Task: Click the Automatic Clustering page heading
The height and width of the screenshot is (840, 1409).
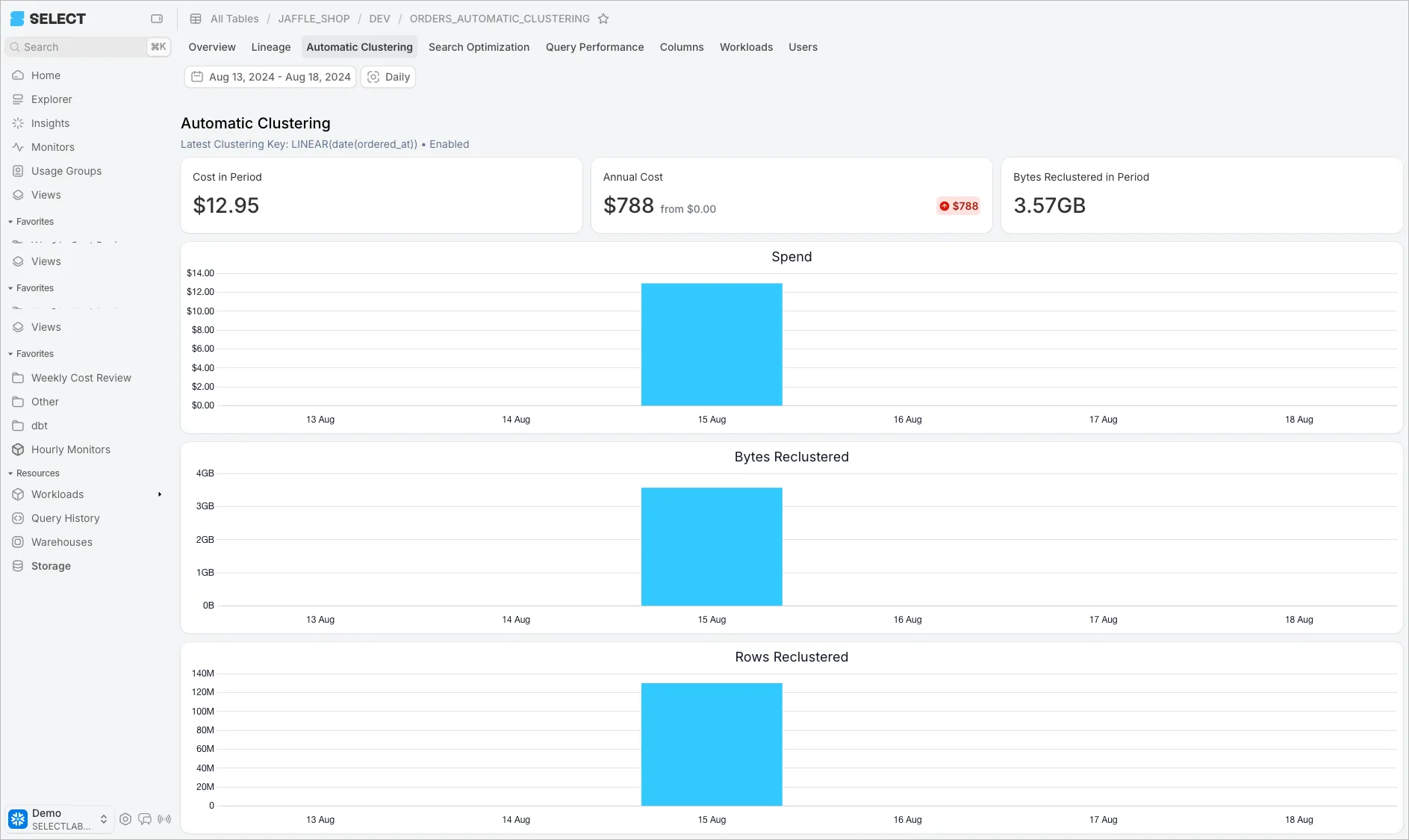Action: tap(255, 123)
